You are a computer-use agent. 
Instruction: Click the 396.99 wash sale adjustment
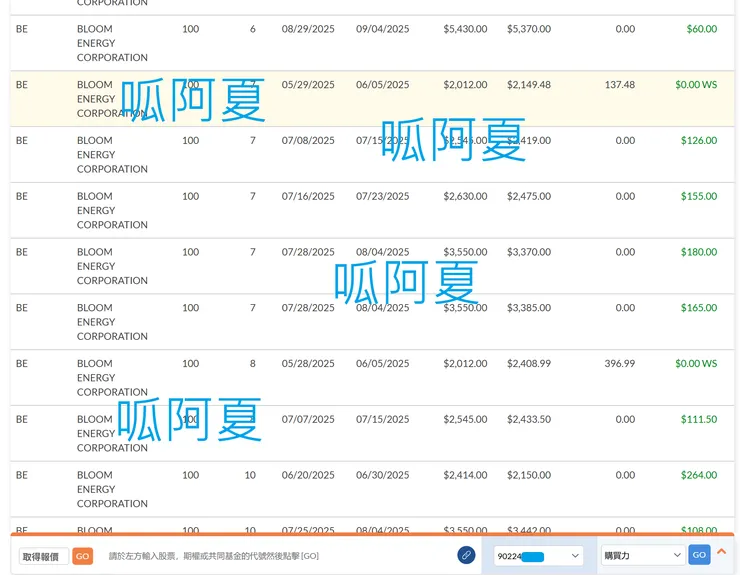620,363
